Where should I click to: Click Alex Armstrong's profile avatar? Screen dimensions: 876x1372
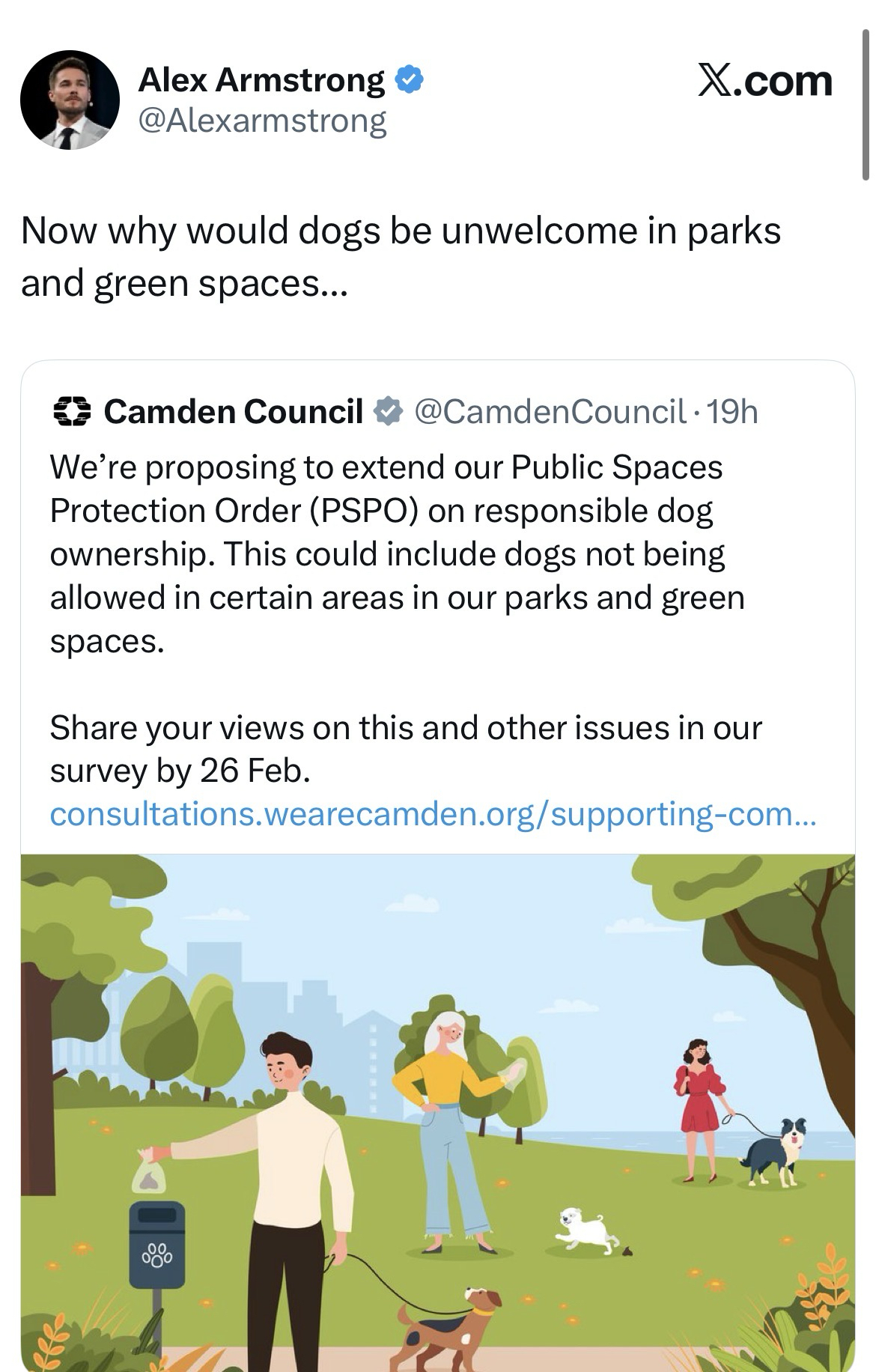click(70, 100)
